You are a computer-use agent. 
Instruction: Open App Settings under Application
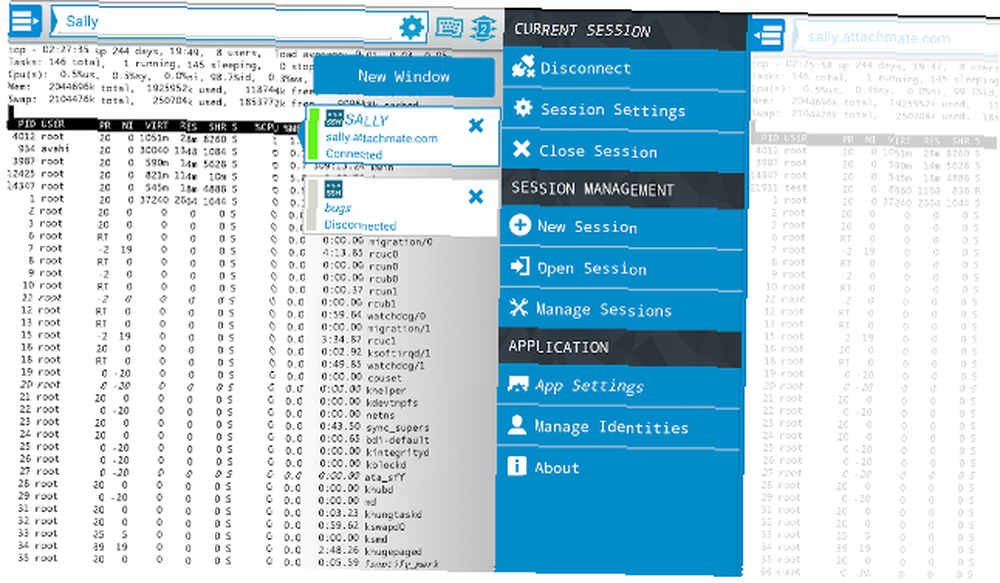[619, 386]
